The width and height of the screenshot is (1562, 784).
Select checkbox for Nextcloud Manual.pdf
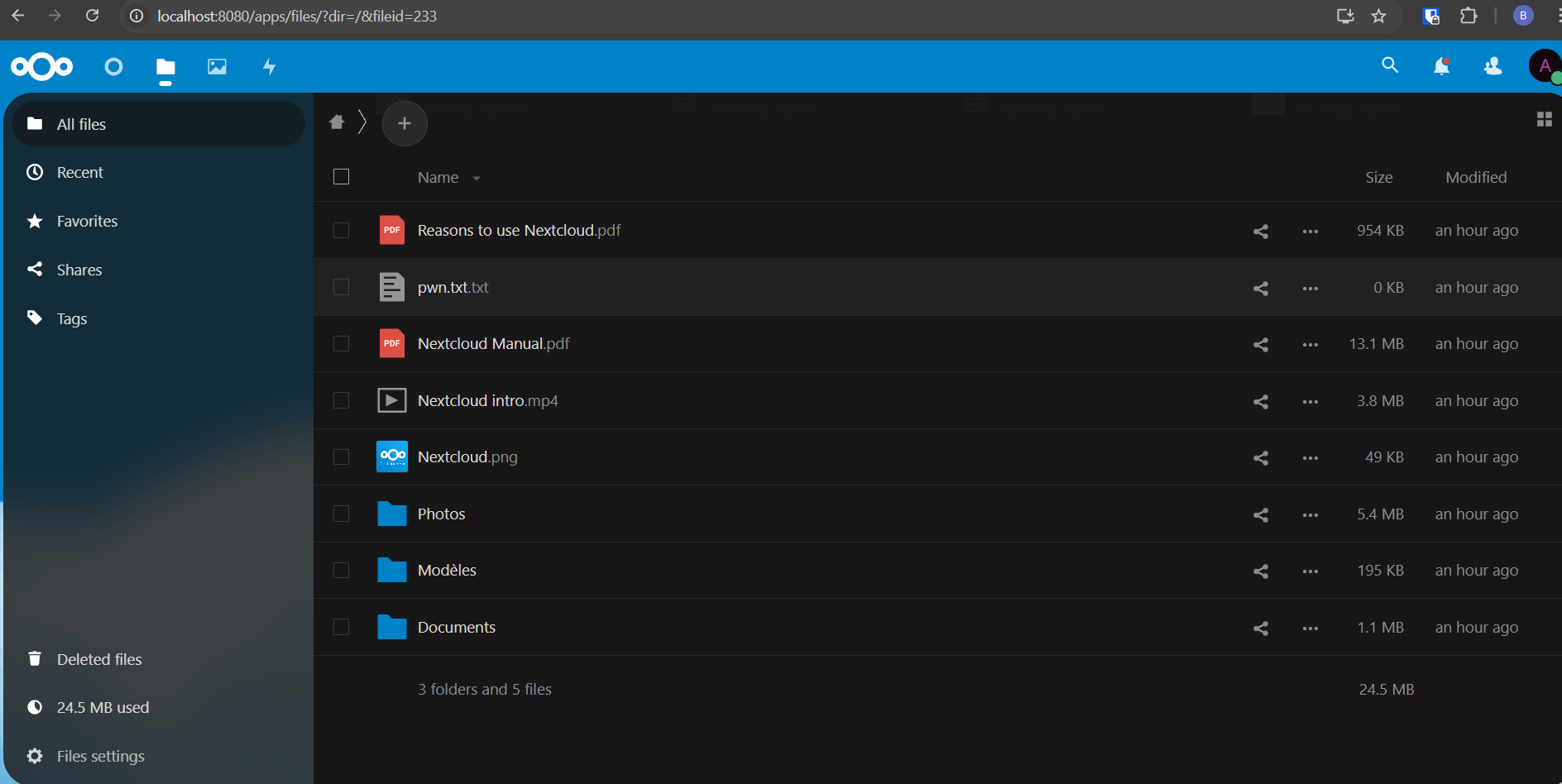click(341, 343)
